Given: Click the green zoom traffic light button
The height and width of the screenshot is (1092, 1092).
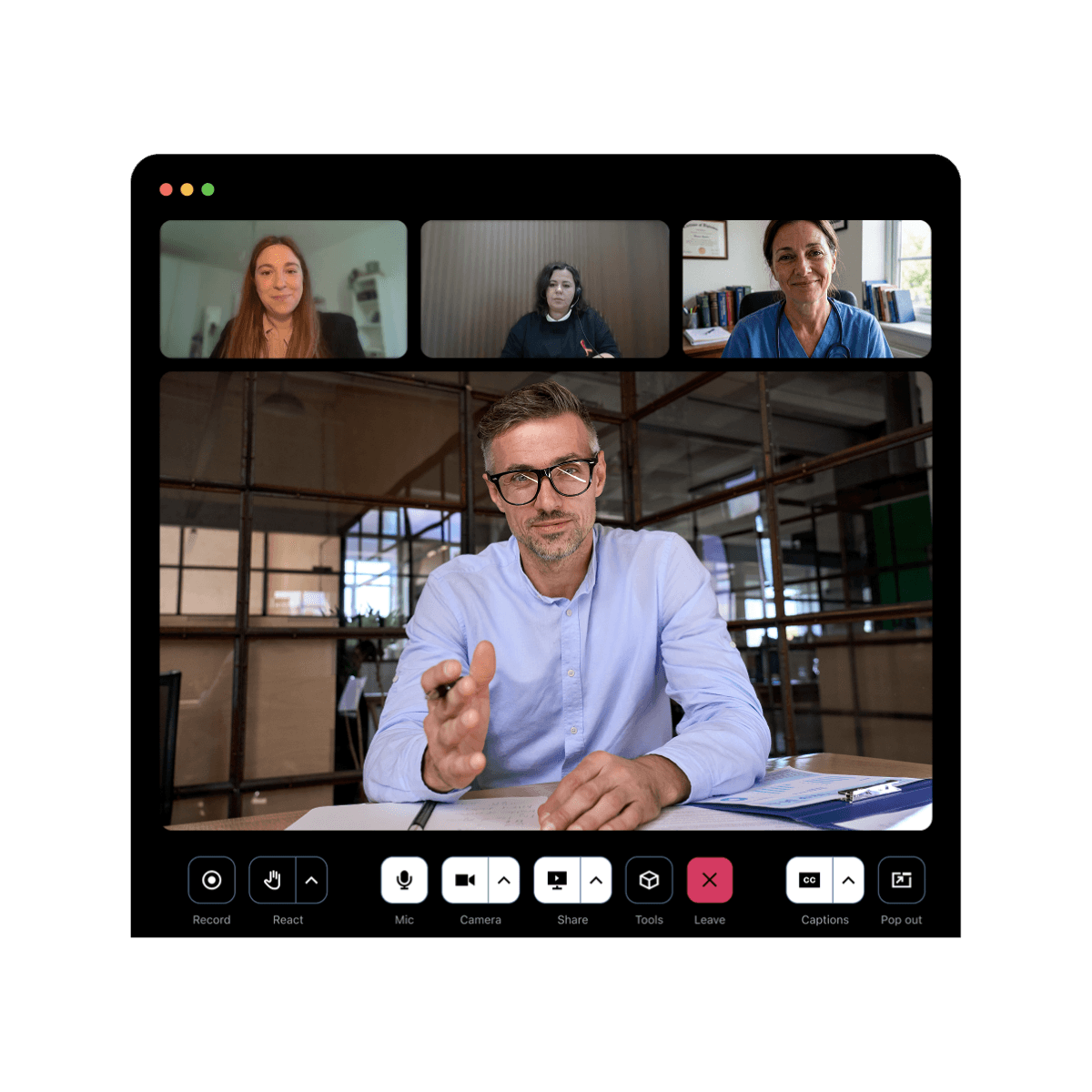Looking at the screenshot, I should [207, 189].
